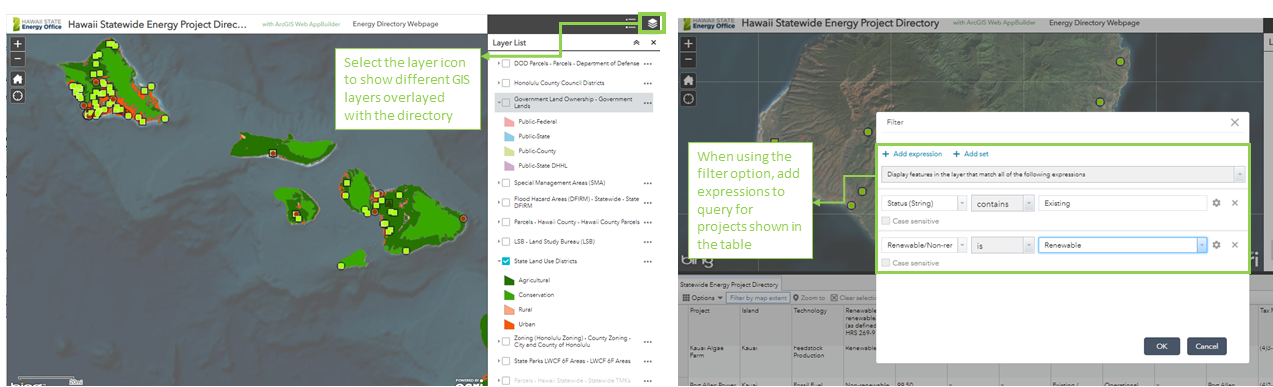
Task: Open options menu for Zoning Honolulu layer
Action: pos(647,343)
